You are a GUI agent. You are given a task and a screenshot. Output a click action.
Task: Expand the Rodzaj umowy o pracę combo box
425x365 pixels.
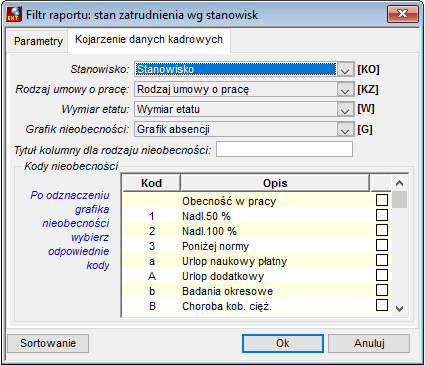[345, 89]
